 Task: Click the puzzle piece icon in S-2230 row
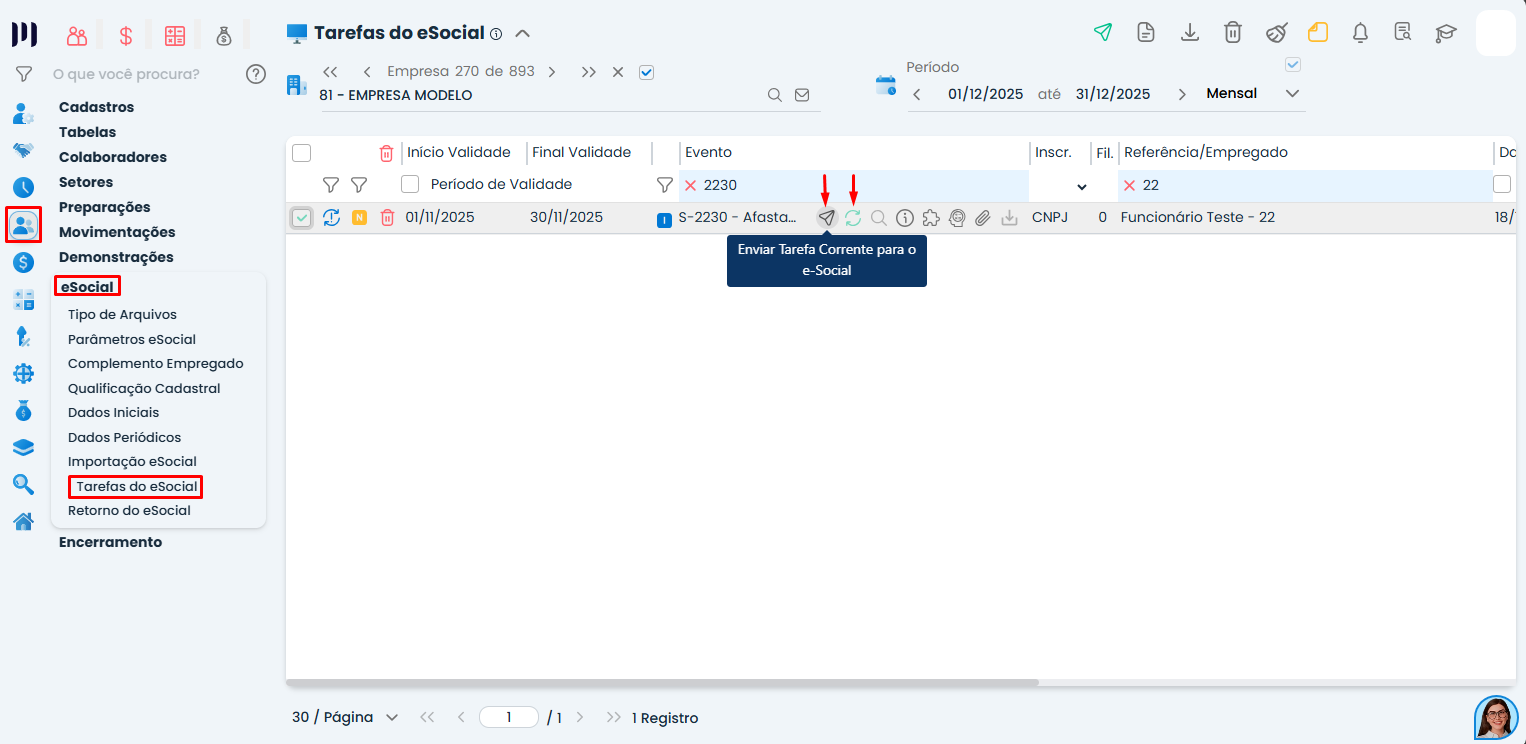point(931,217)
